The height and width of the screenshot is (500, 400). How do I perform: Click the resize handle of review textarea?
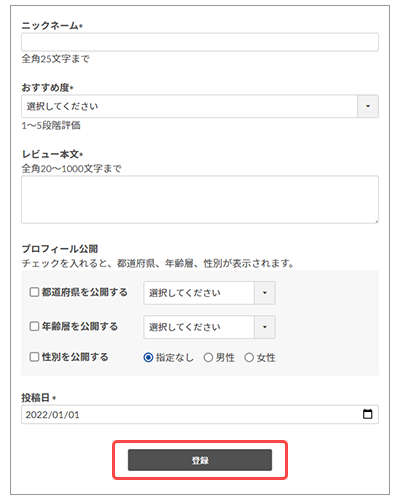click(376, 221)
